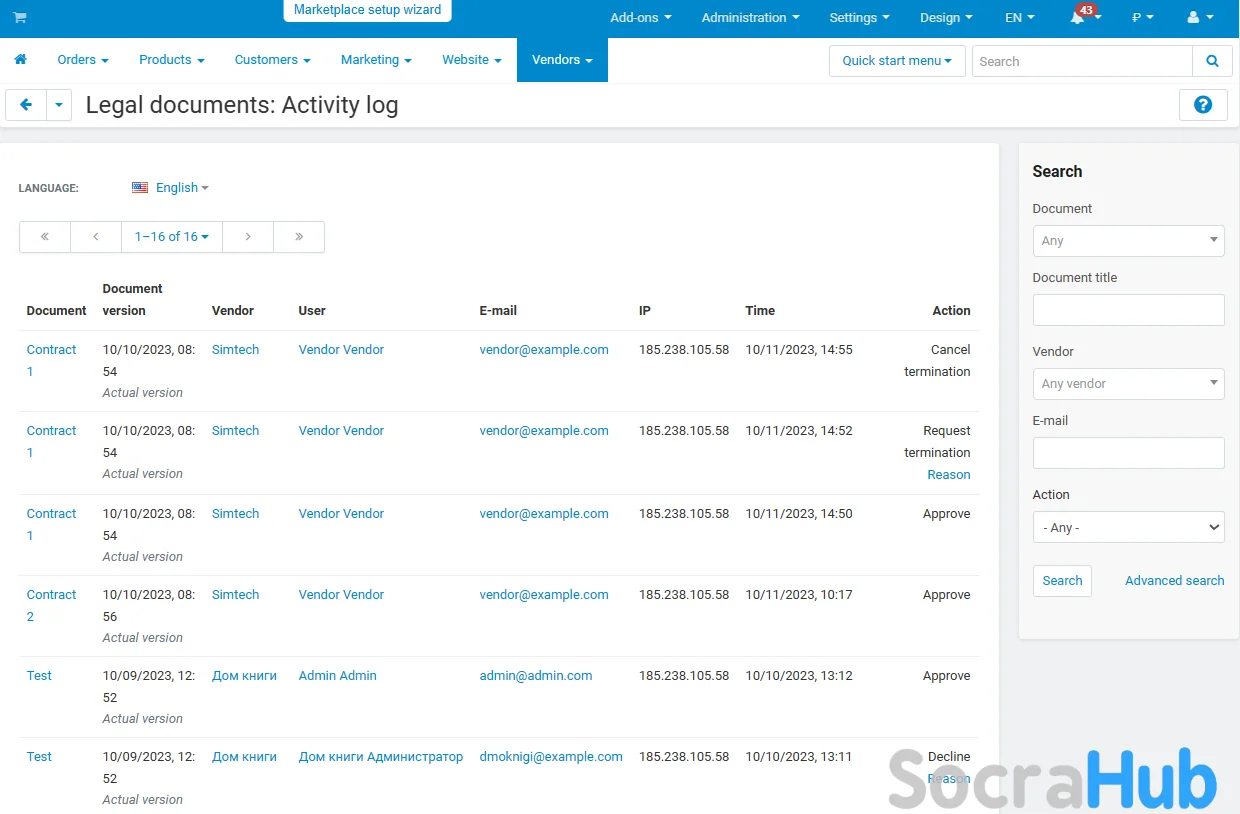Click the magnifier search icon button
The width and height of the screenshot is (1240, 814).
click(1212, 61)
